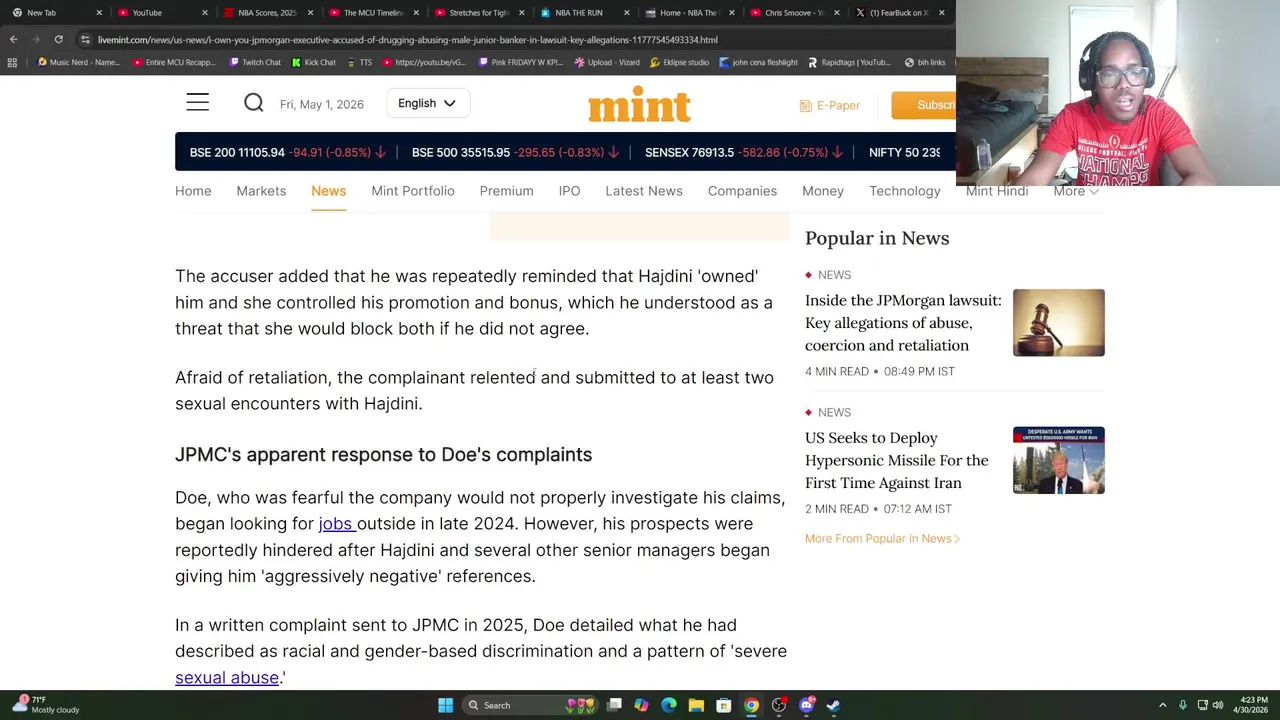Open 'US Seeks to Deploy Hypersonic Missile' headline
The image size is (1280, 720).
(x=897, y=460)
